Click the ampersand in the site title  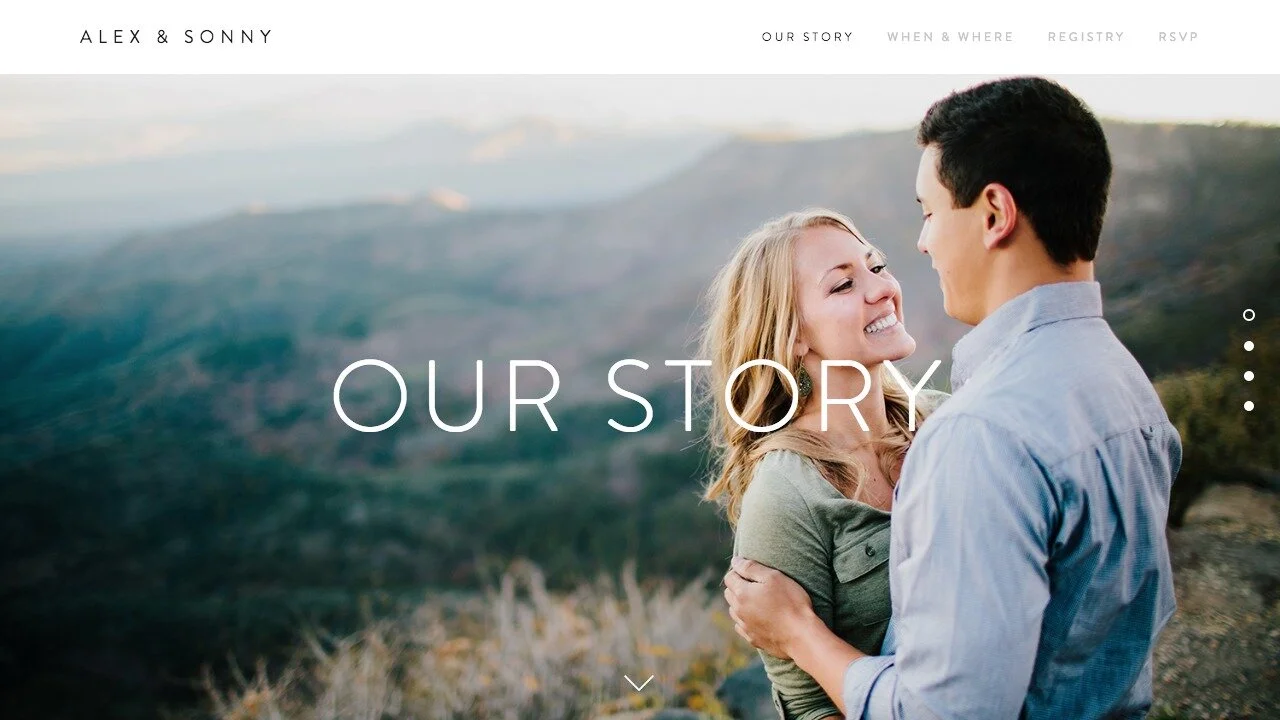[163, 37]
